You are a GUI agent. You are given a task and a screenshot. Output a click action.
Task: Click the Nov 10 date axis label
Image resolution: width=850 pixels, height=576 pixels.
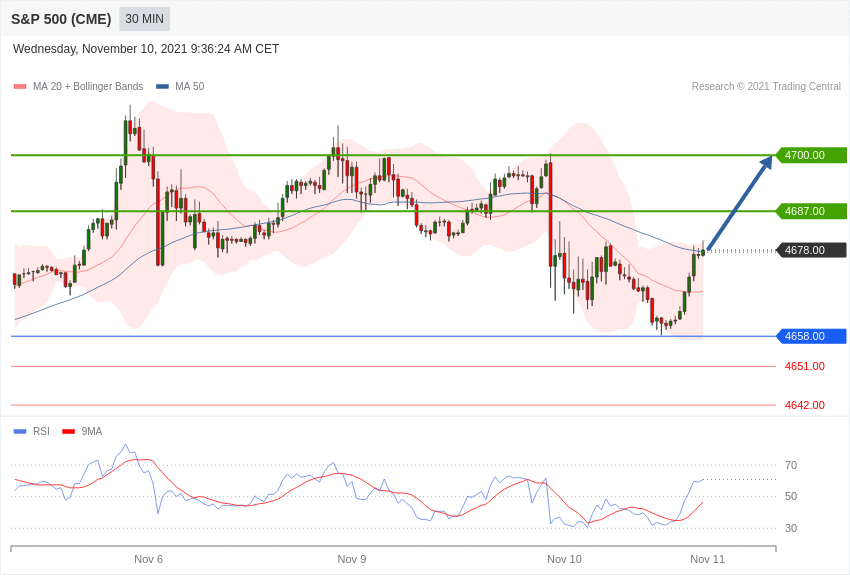click(x=564, y=559)
